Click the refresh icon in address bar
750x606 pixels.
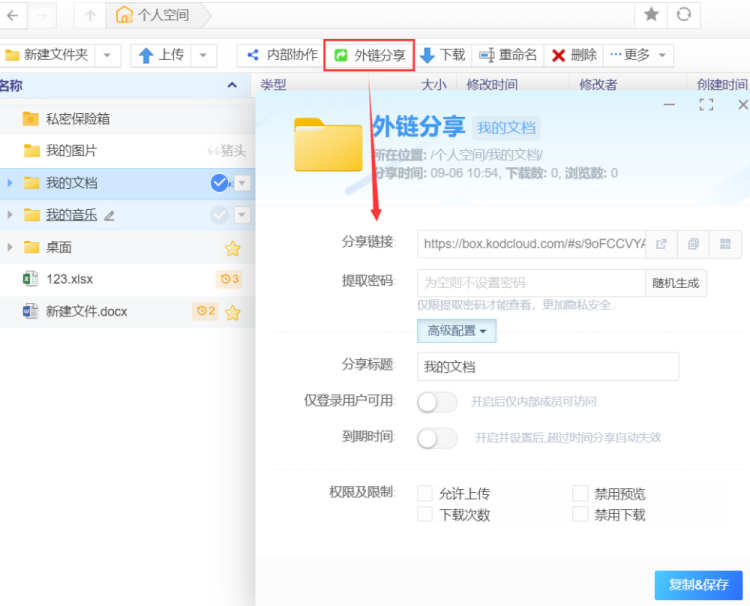(x=683, y=14)
